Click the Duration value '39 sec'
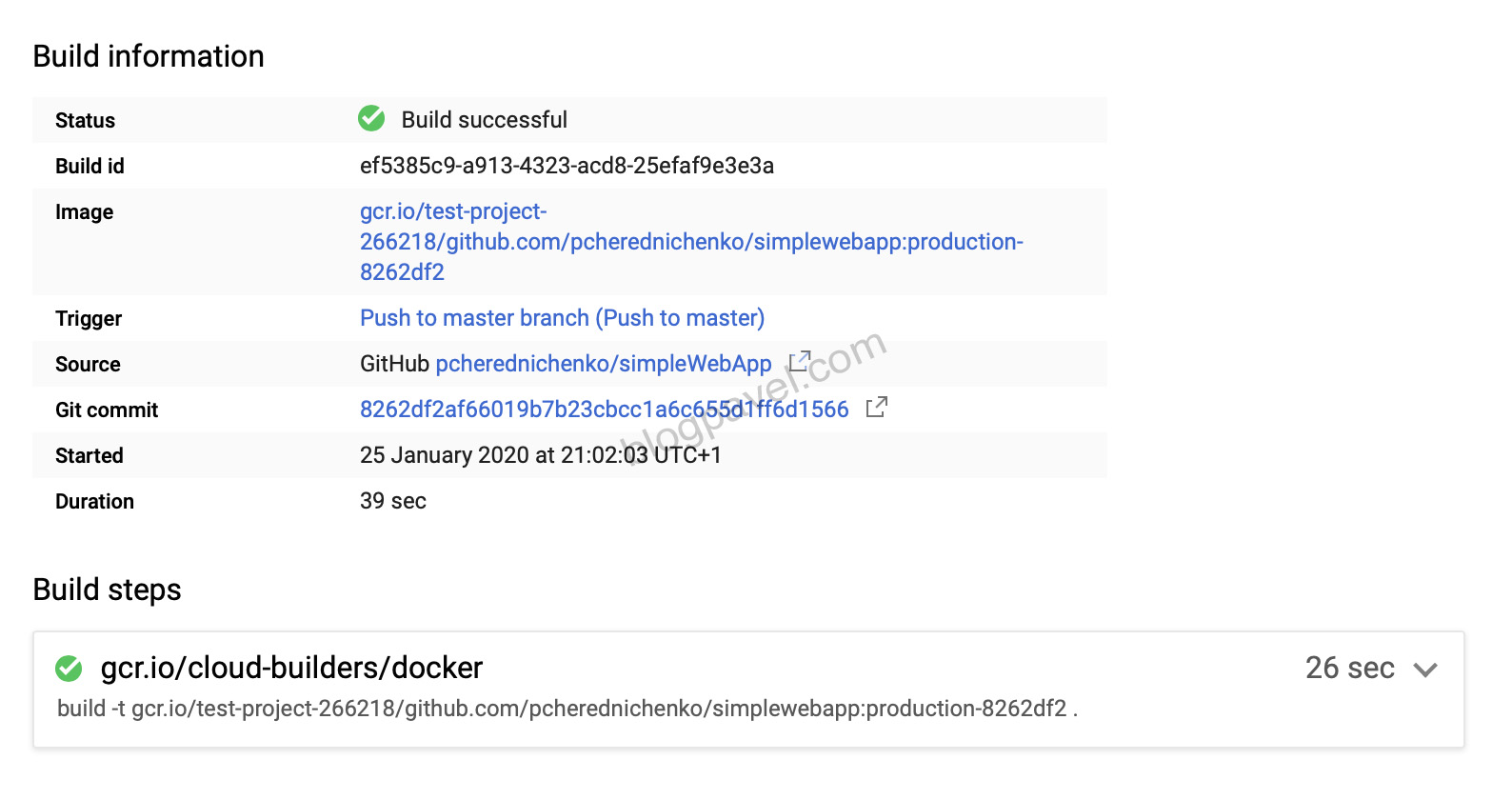The width and height of the screenshot is (1512, 800). tap(392, 500)
